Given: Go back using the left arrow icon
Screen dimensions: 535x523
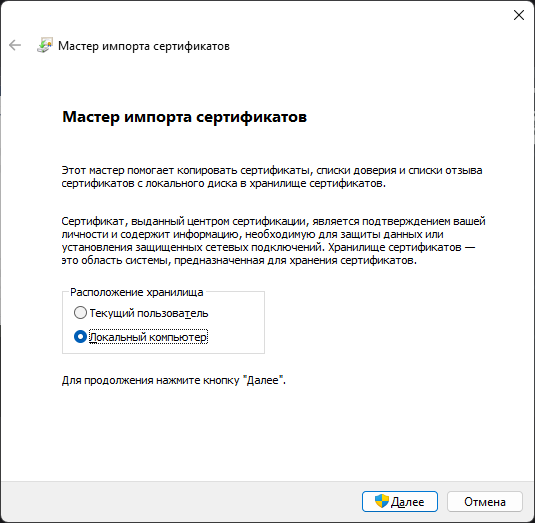Looking at the screenshot, I should 15,45.
